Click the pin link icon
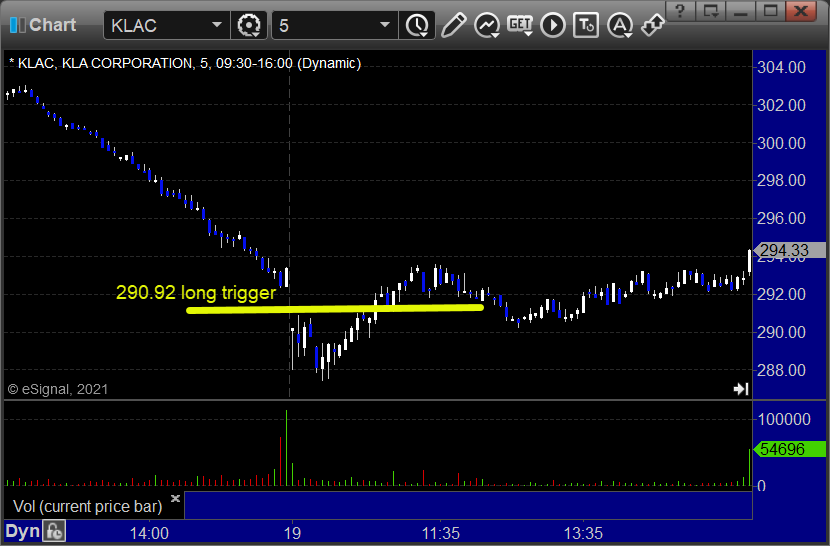 pos(652,25)
